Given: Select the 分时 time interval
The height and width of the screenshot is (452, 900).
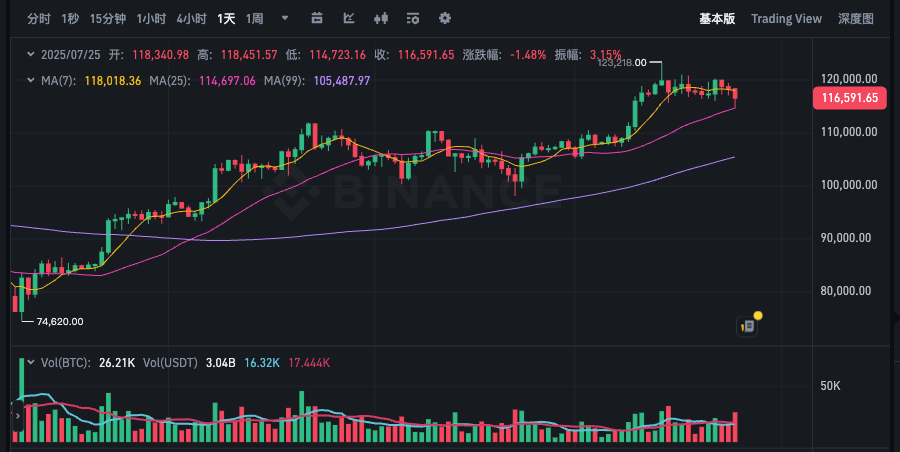Looking at the screenshot, I should pyautogui.click(x=38, y=18).
